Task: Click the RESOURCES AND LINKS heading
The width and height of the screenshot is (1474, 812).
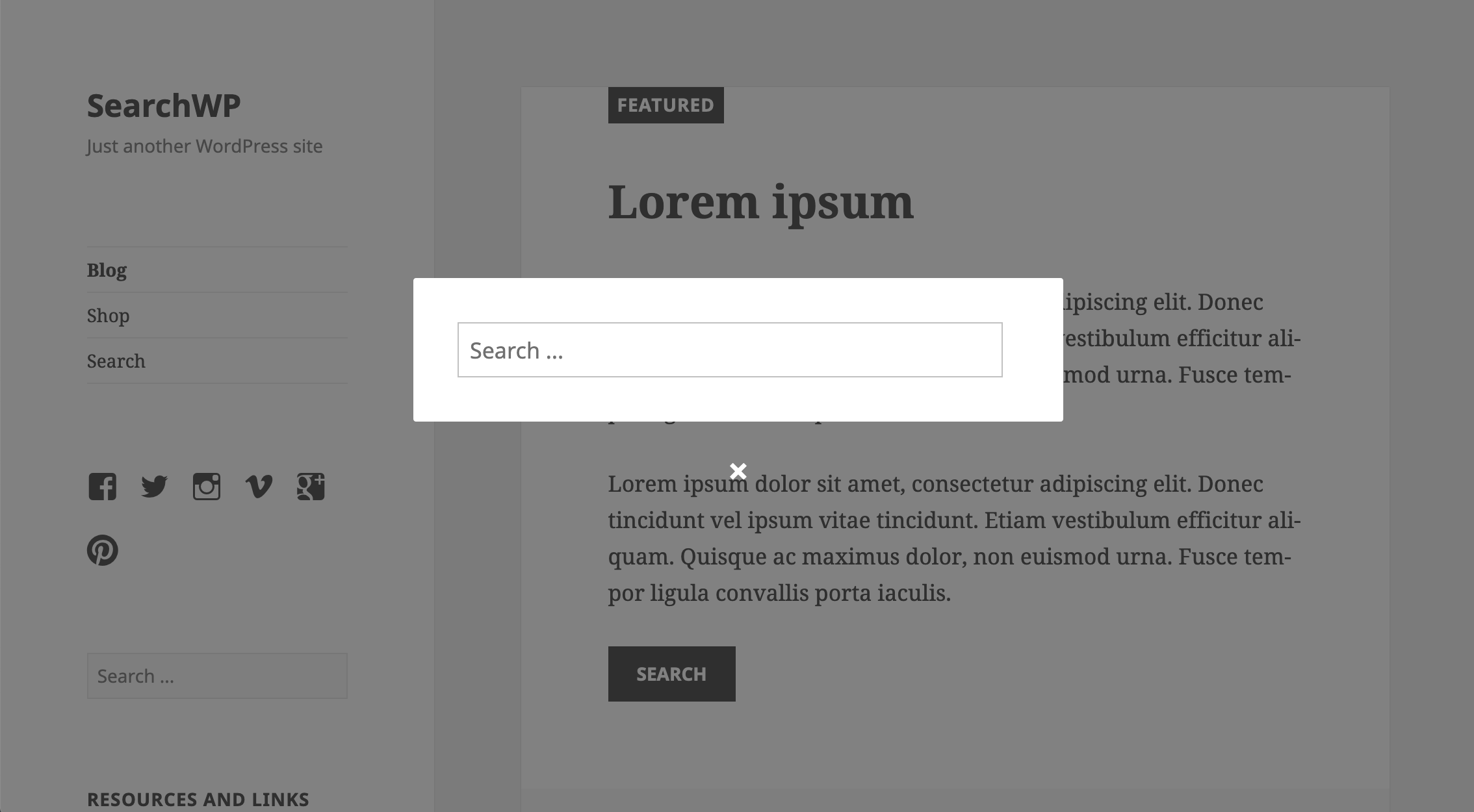Action: tap(197, 798)
